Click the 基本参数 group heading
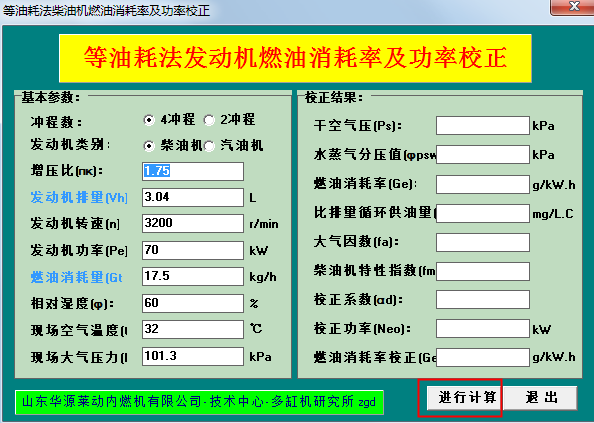This screenshot has height=423, width=594. 50,98
